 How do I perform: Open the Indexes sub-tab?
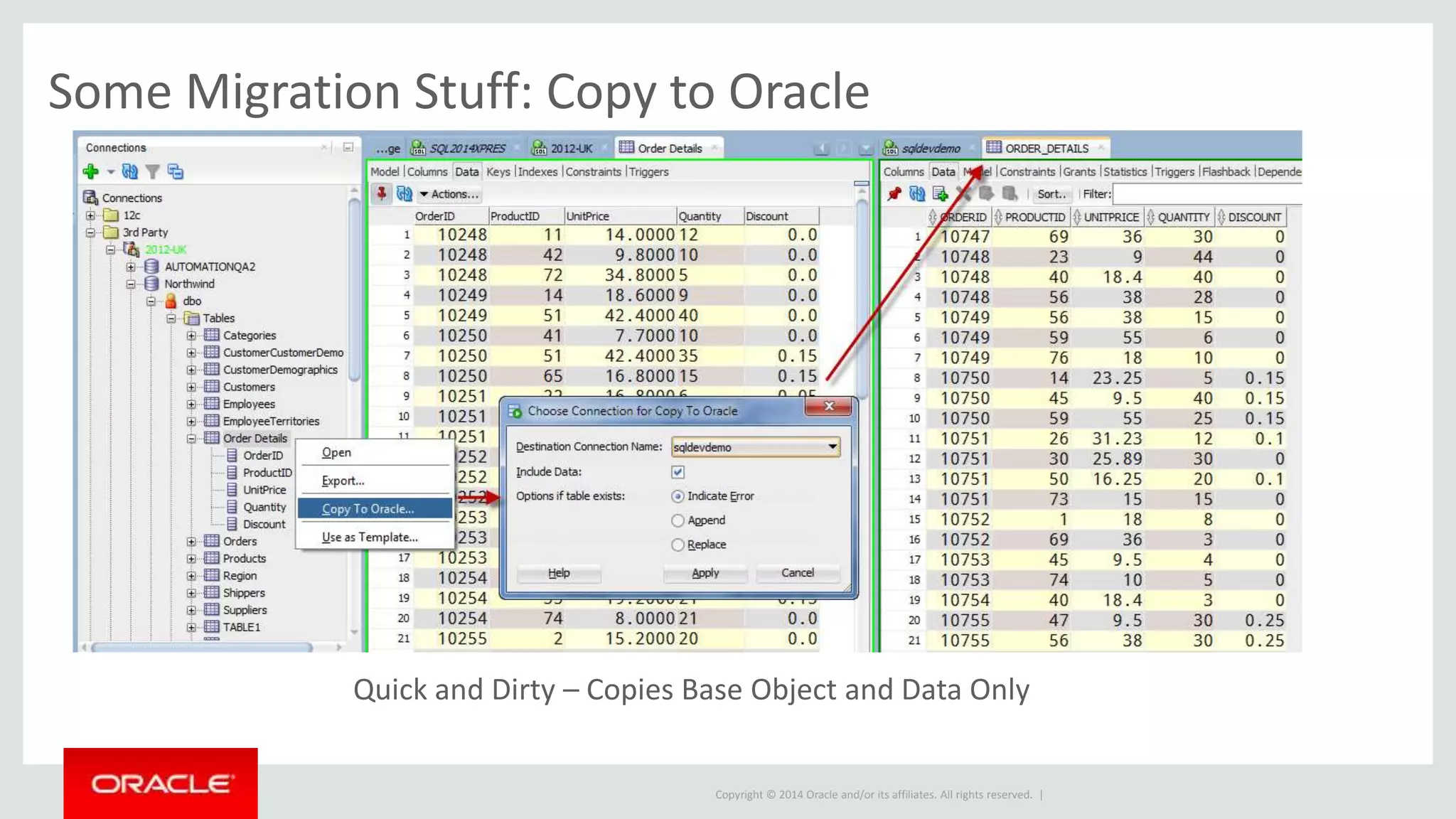[537, 171]
